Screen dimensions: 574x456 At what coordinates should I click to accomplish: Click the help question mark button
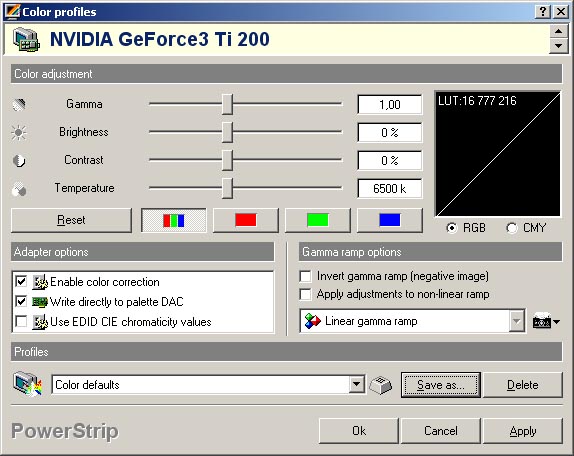[543, 12]
